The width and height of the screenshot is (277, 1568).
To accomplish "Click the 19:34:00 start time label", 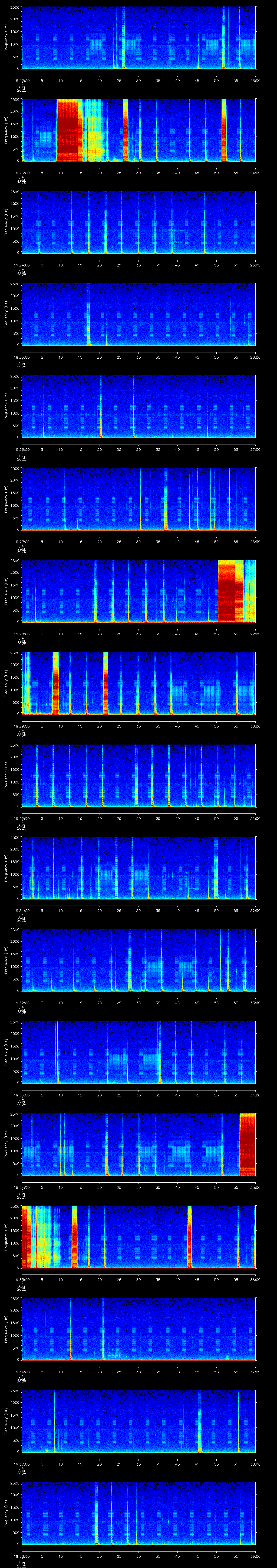I will pyautogui.click(x=21, y=1187).
